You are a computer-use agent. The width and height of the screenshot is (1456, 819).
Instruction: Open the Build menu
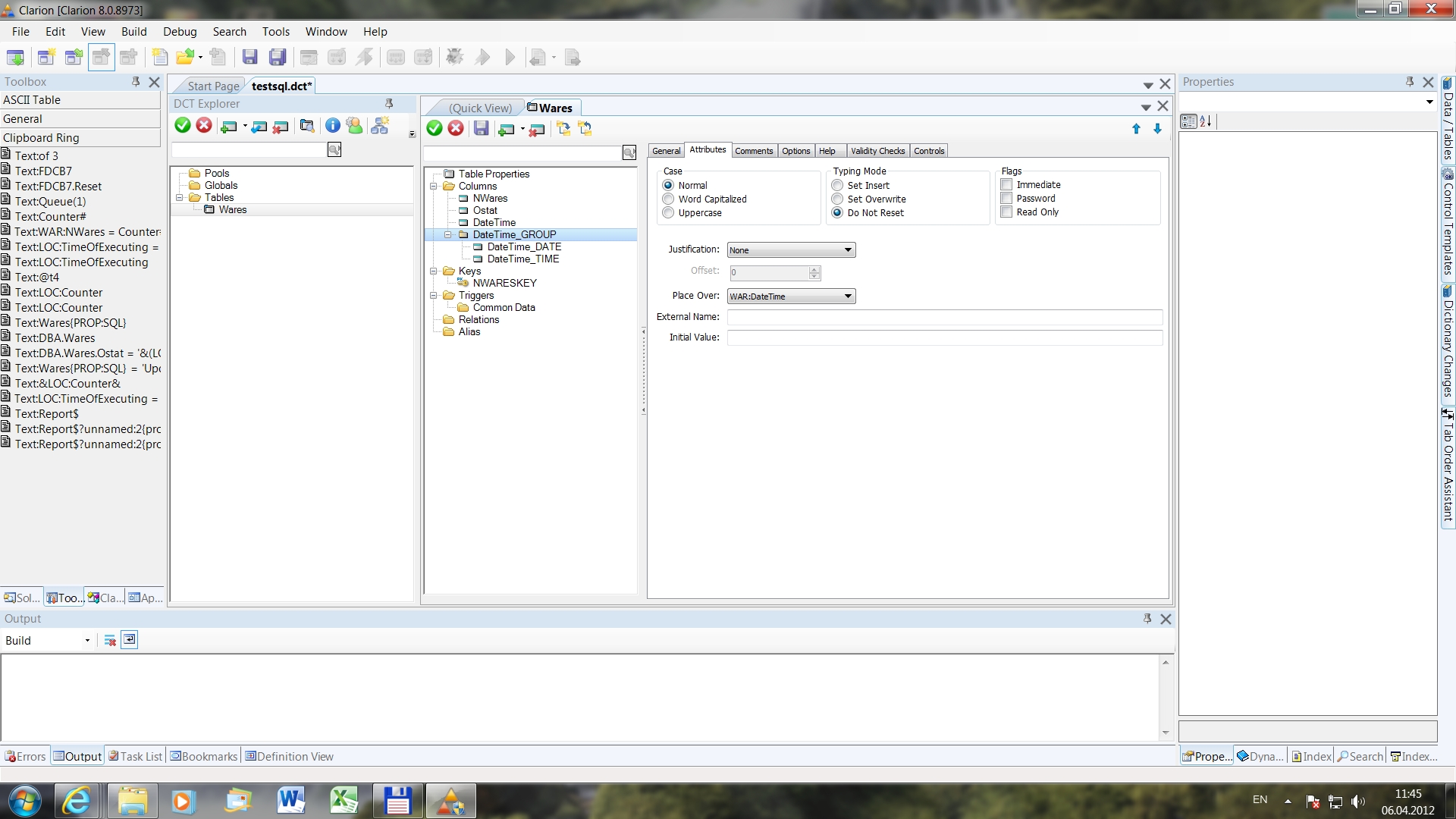pyautogui.click(x=133, y=32)
